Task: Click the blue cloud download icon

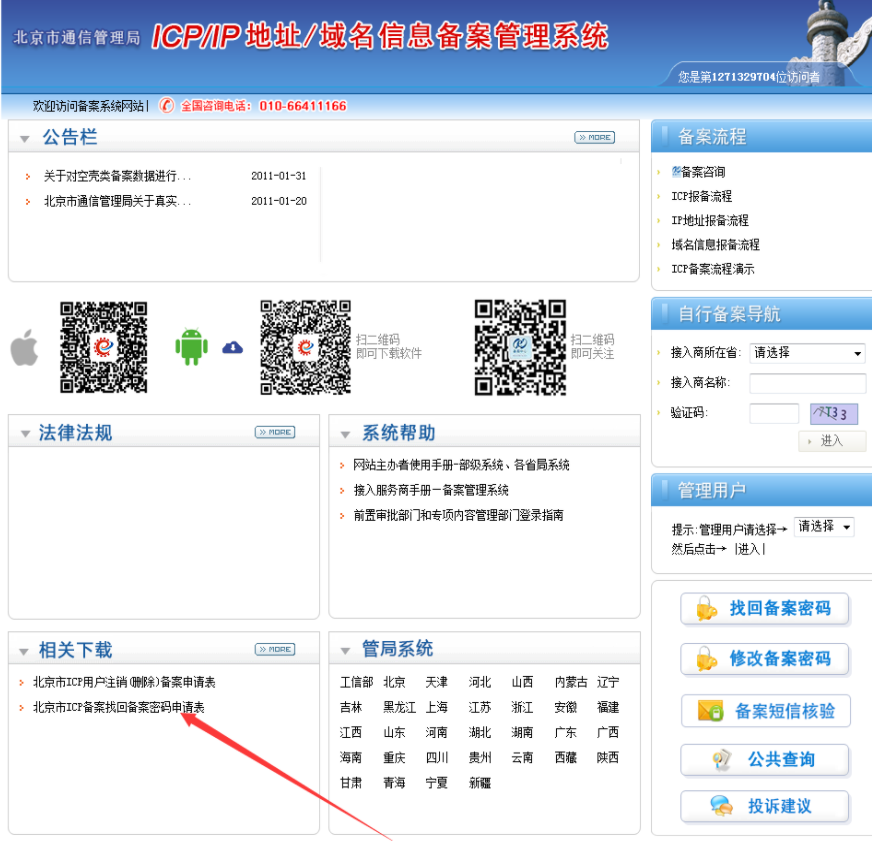Action: tap(232, 347)
